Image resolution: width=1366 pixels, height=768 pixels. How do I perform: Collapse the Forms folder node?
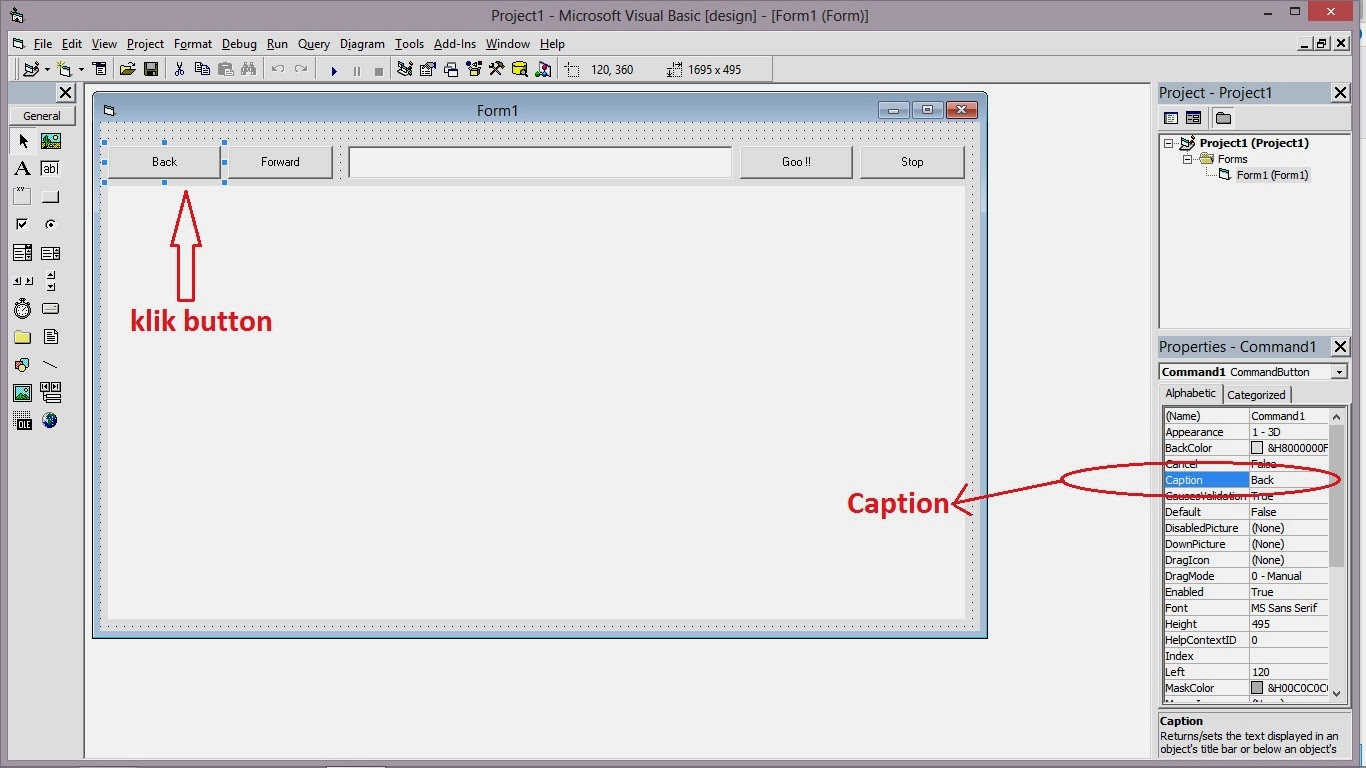(x=1187, y=159)
